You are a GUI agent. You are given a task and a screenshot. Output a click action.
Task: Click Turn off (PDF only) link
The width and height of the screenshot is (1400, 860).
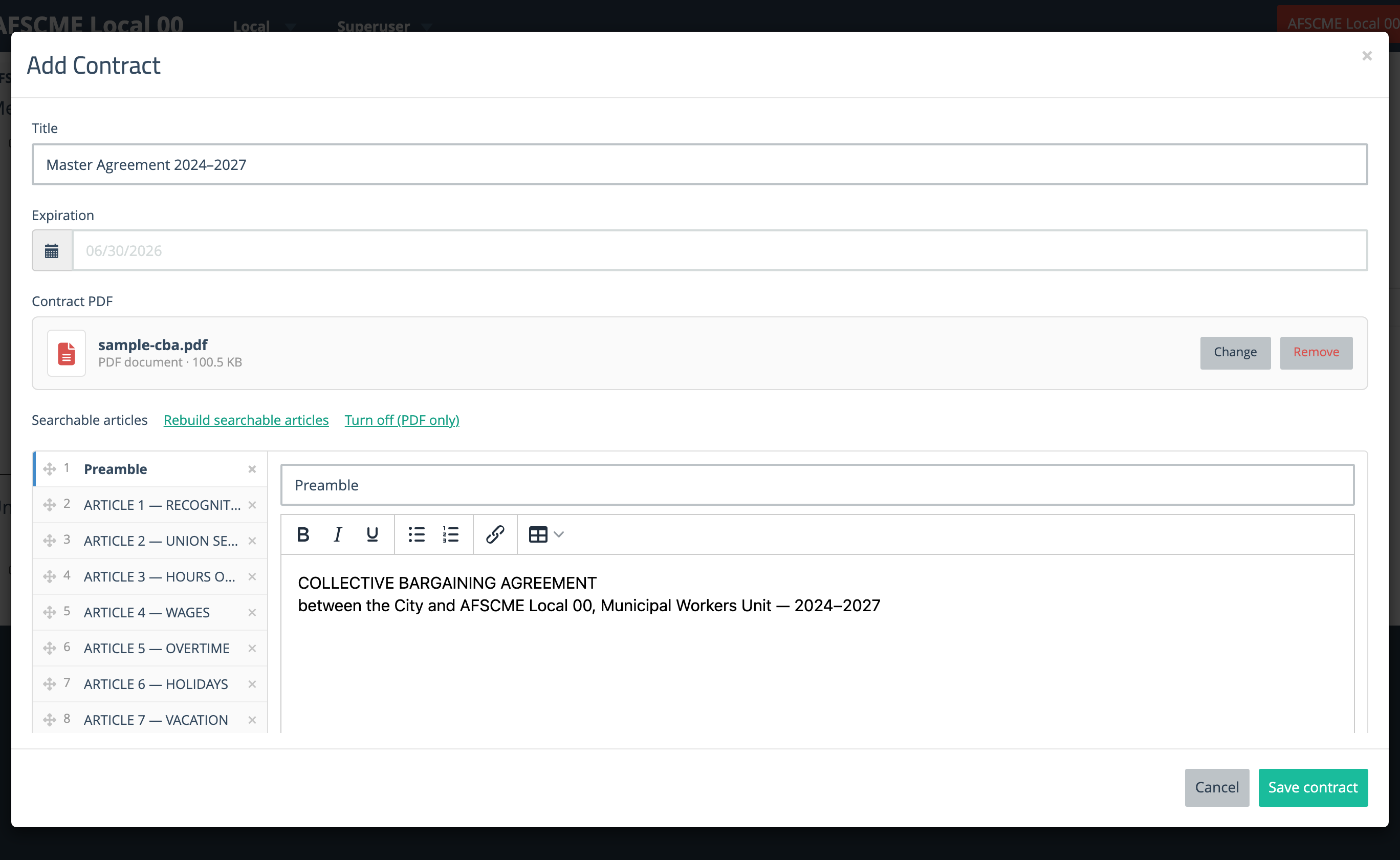click(402, 420)
